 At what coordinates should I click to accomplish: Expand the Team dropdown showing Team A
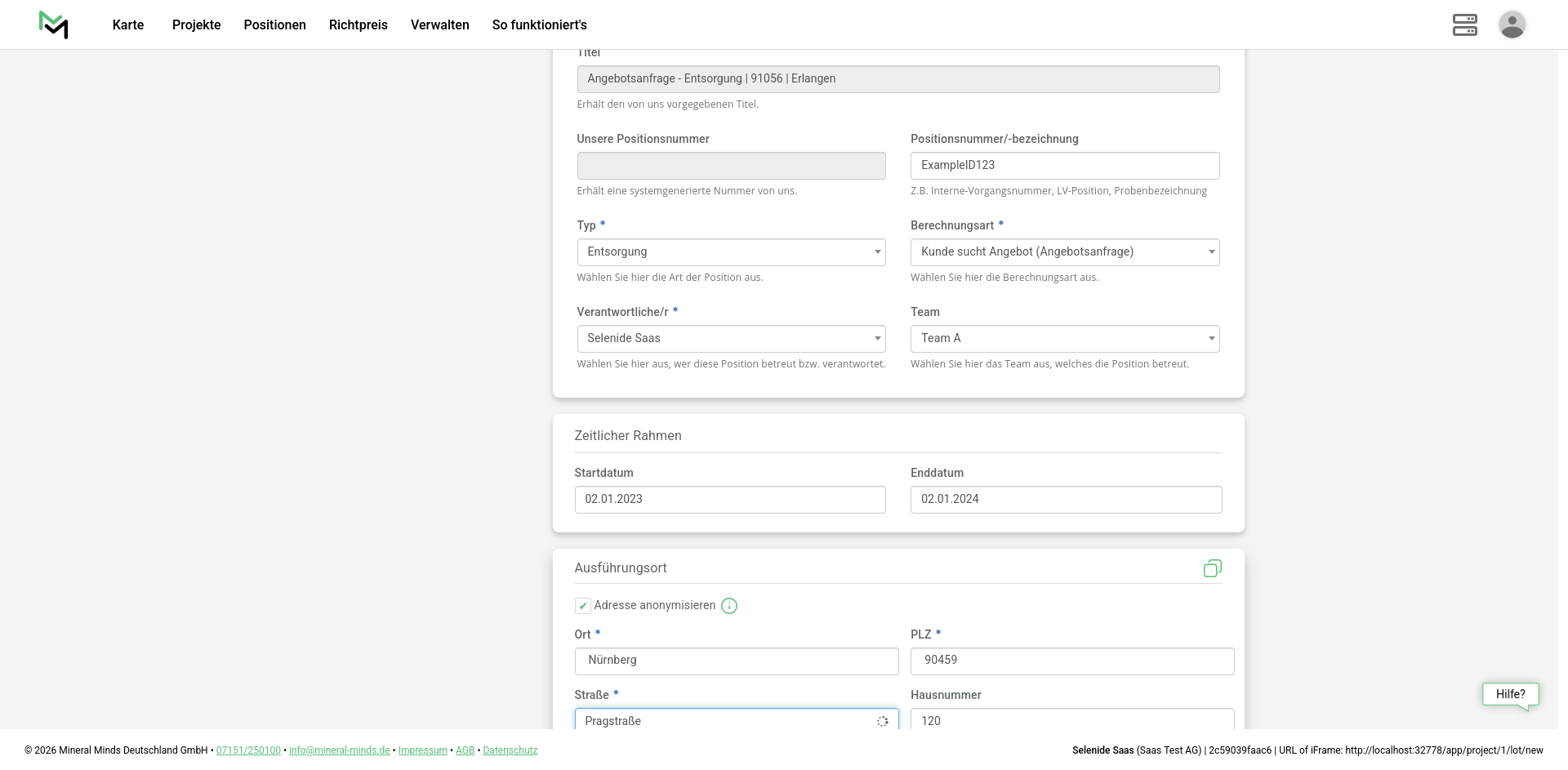[1064, 339]
